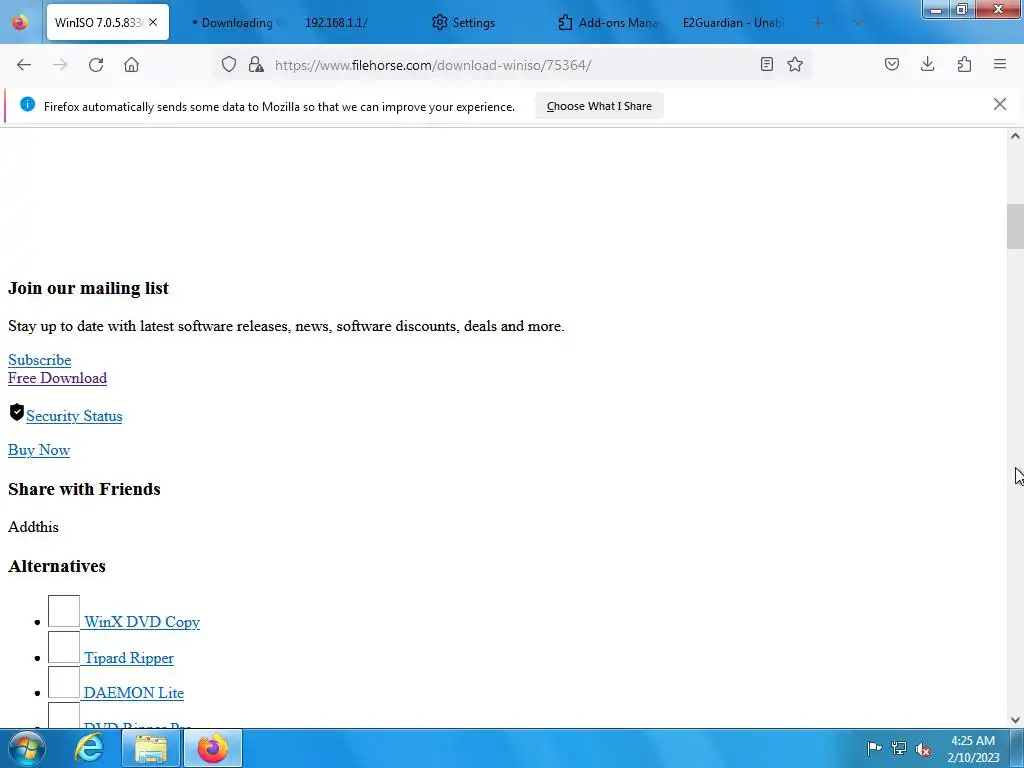Click the WinX DVD Copy thumbnail box
The width and height of the screenshot is (1024, 768).
pyautogui.click(x=64, y=611)
